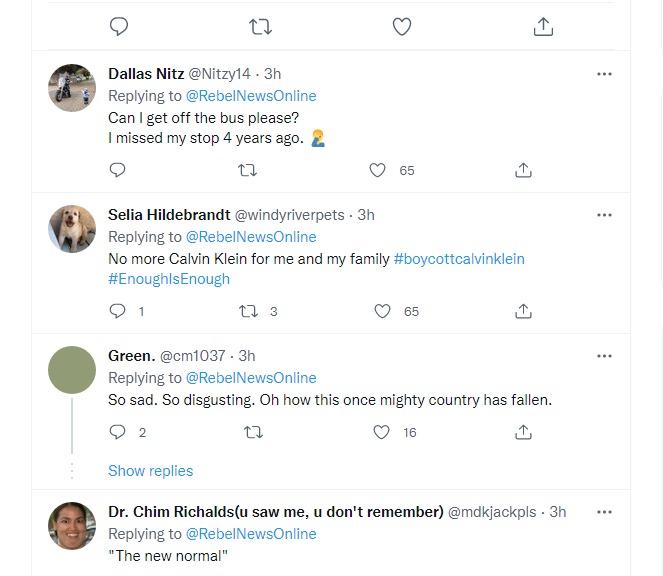
Task: Expand Show replies under Green.'s tweet
Action: [150, 471]
